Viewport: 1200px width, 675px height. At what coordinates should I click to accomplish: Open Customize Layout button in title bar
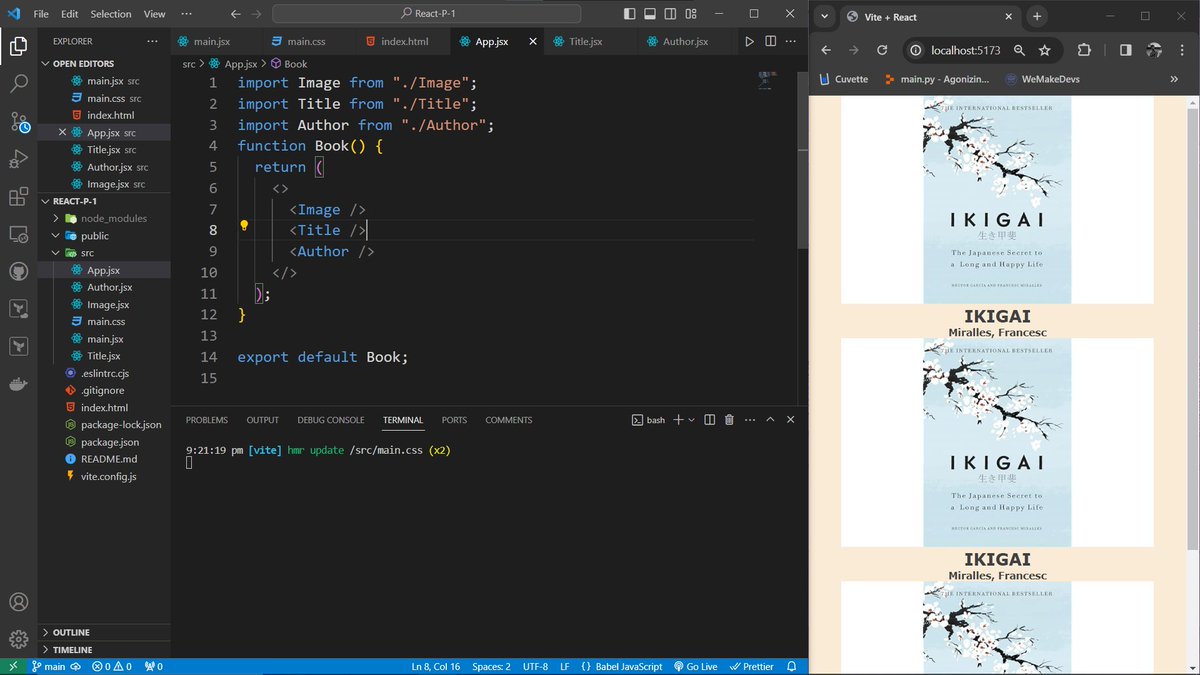click(x=691, y=14)
